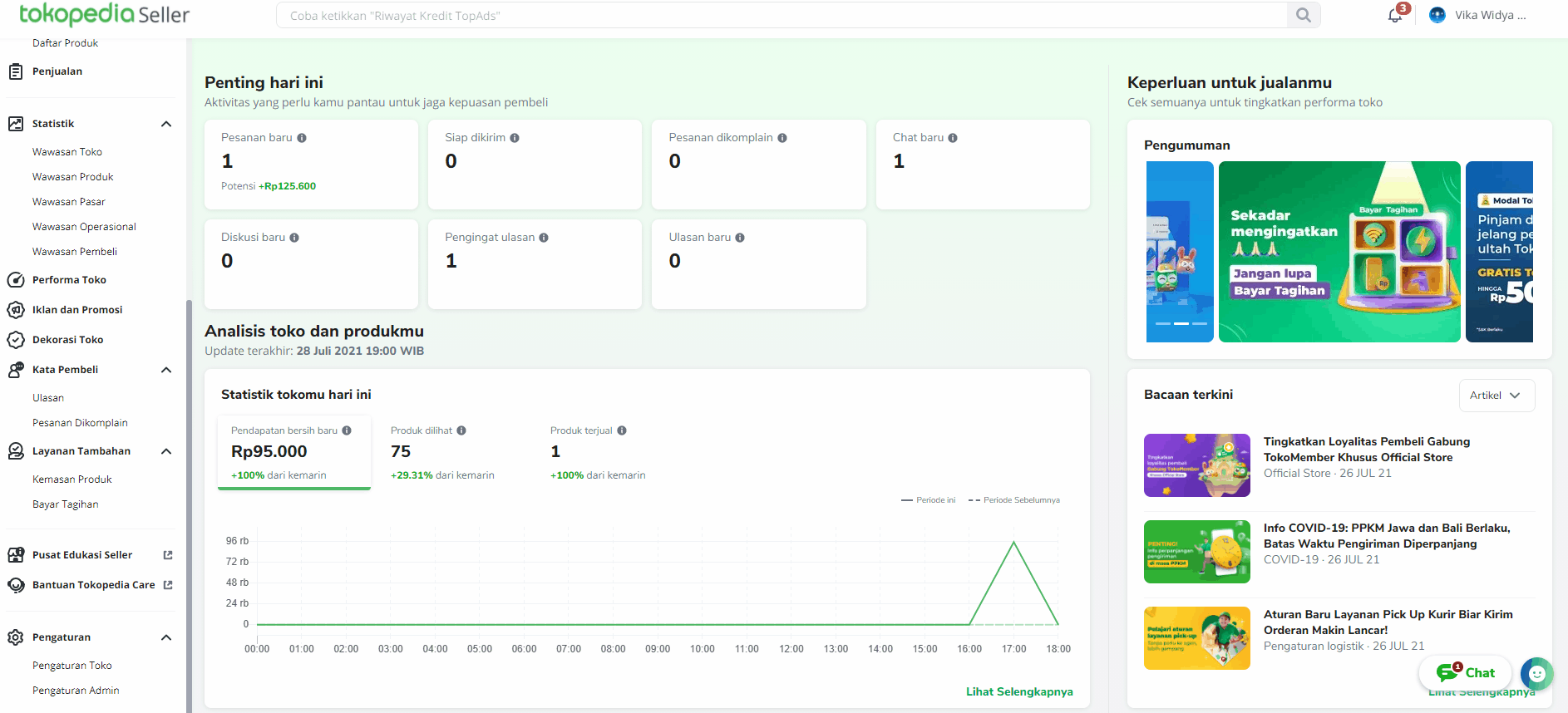Open Pengaturan Toko menu item
Screen dimensions: 1568x713
72,666
